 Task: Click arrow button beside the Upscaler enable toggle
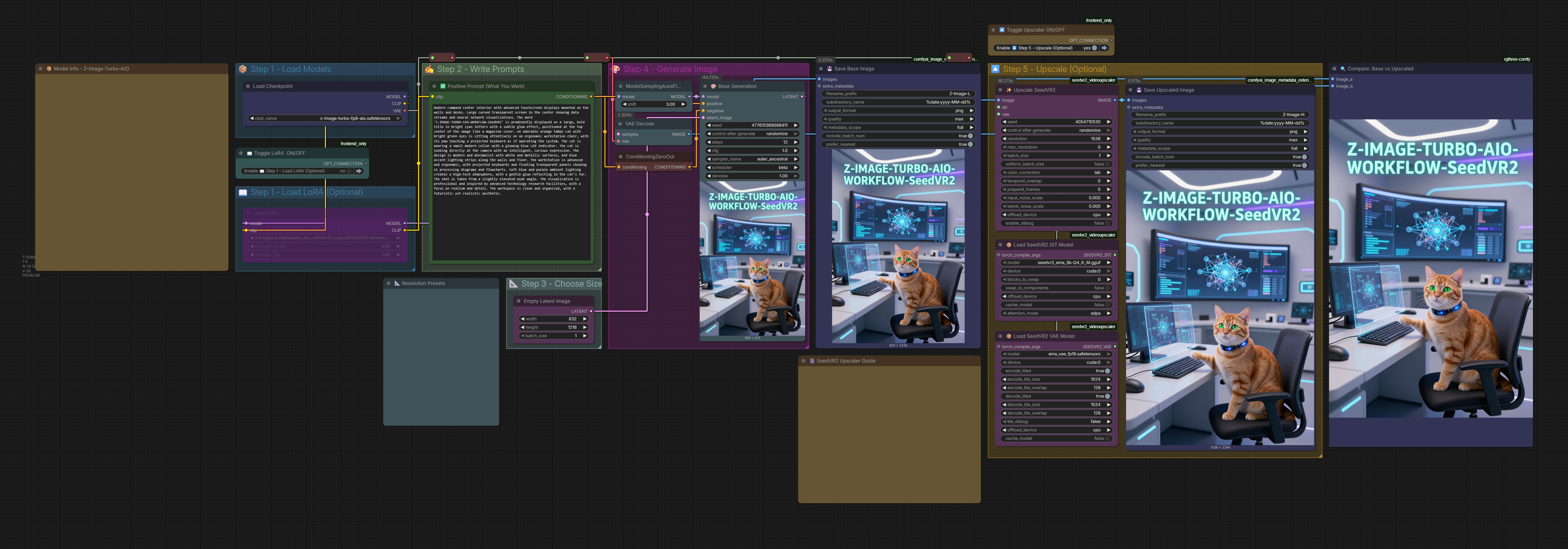tap(1104, 48)
